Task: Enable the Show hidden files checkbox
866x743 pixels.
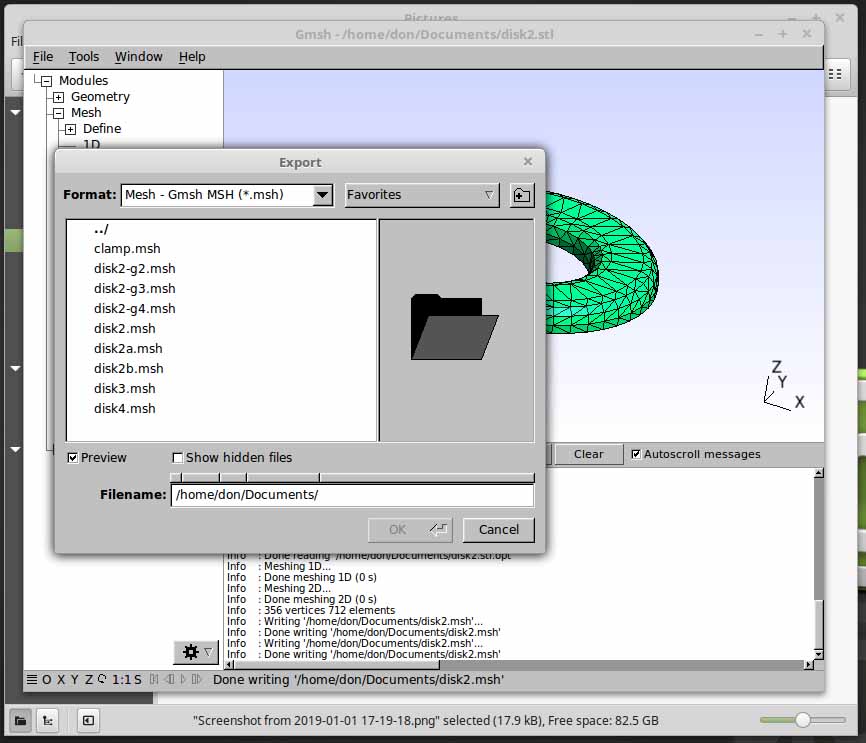Action: click(x=177, y=458)
